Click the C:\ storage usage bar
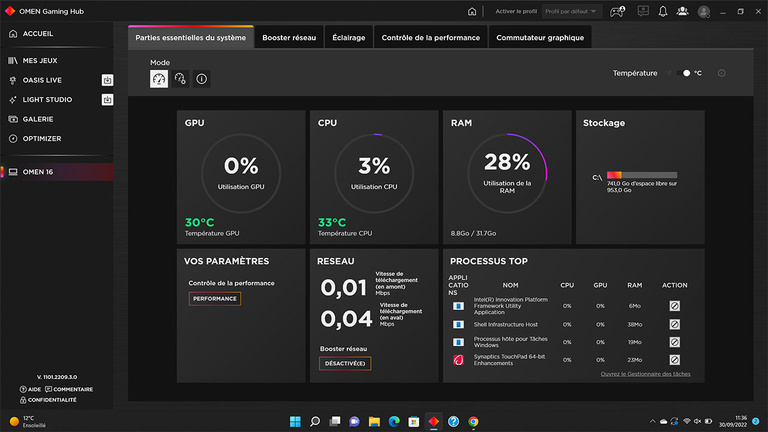Screen dimensions: 768x432 coord(642,175)
